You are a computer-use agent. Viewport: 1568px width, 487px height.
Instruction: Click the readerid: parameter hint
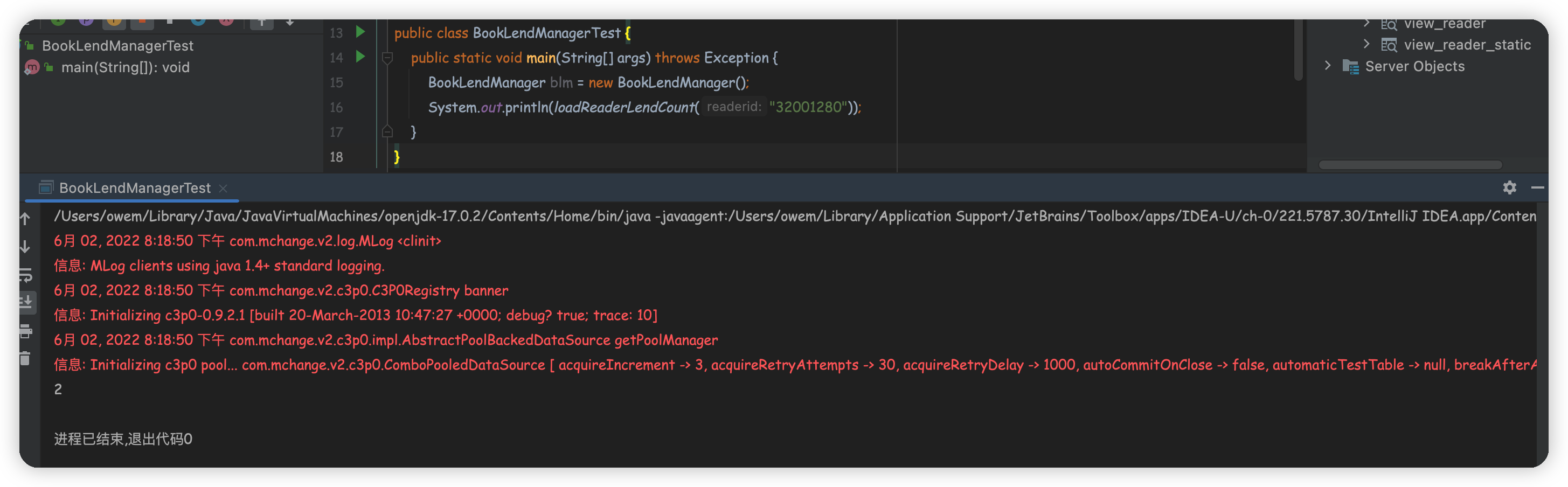[x=733, y=107]
